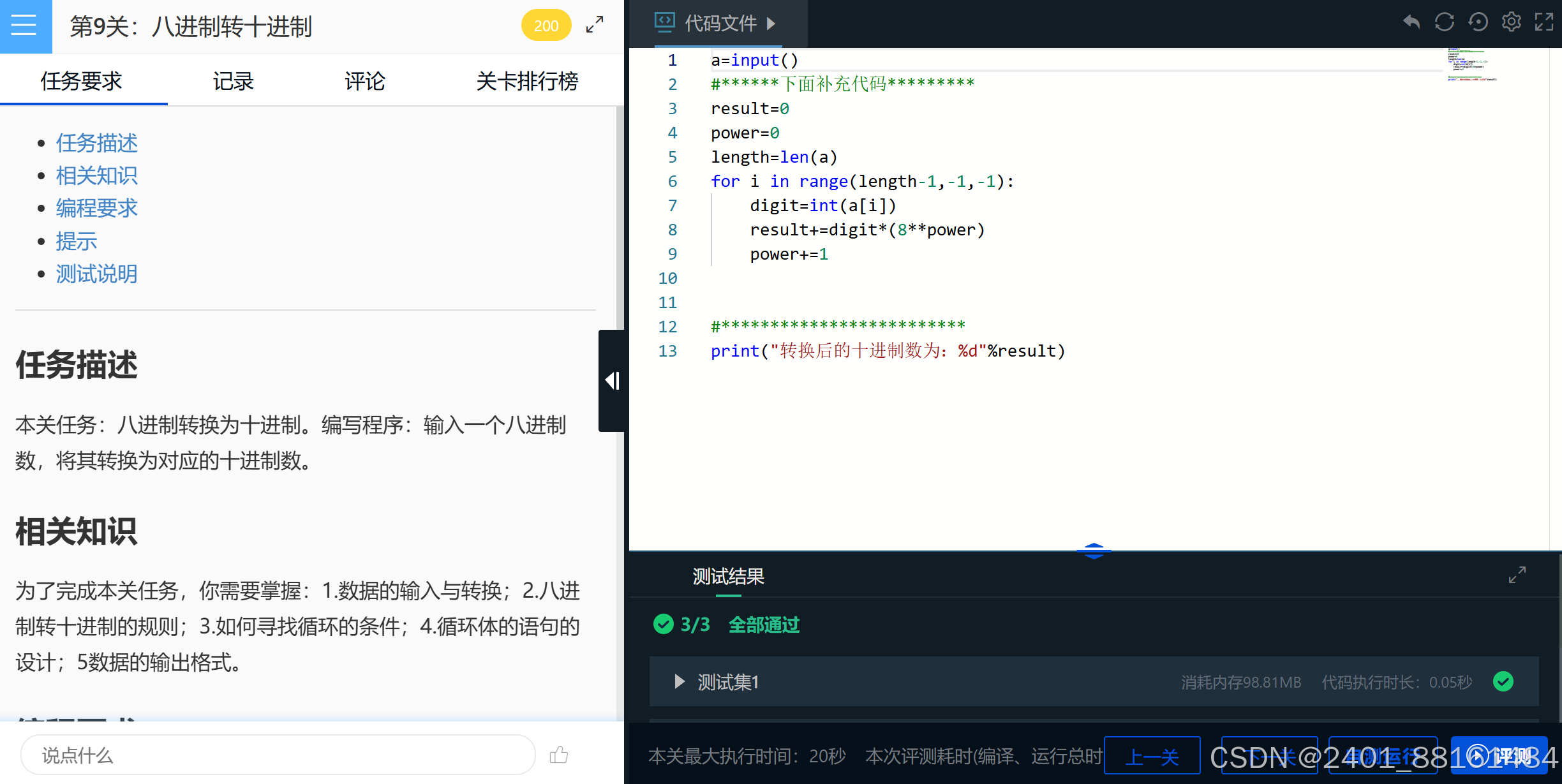
Task: Expand 测试集1 disclosure triangle
Action: point(679,682)
